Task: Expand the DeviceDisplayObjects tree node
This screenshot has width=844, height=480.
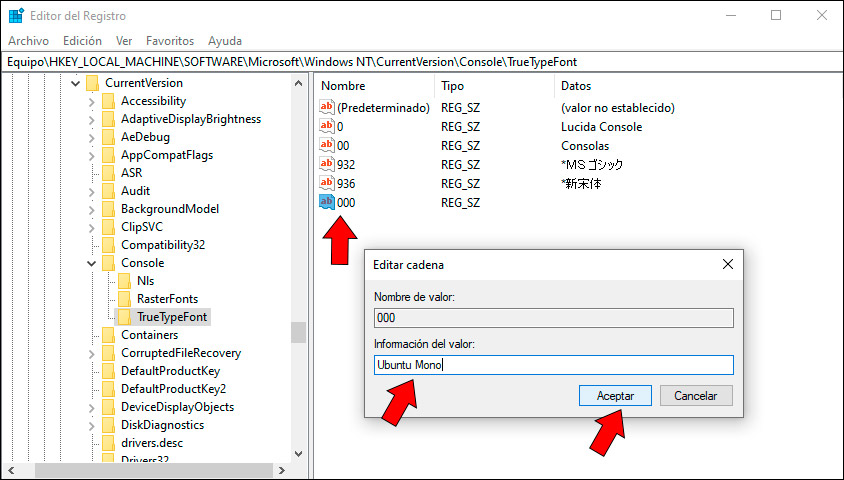Action: [92, 407]
